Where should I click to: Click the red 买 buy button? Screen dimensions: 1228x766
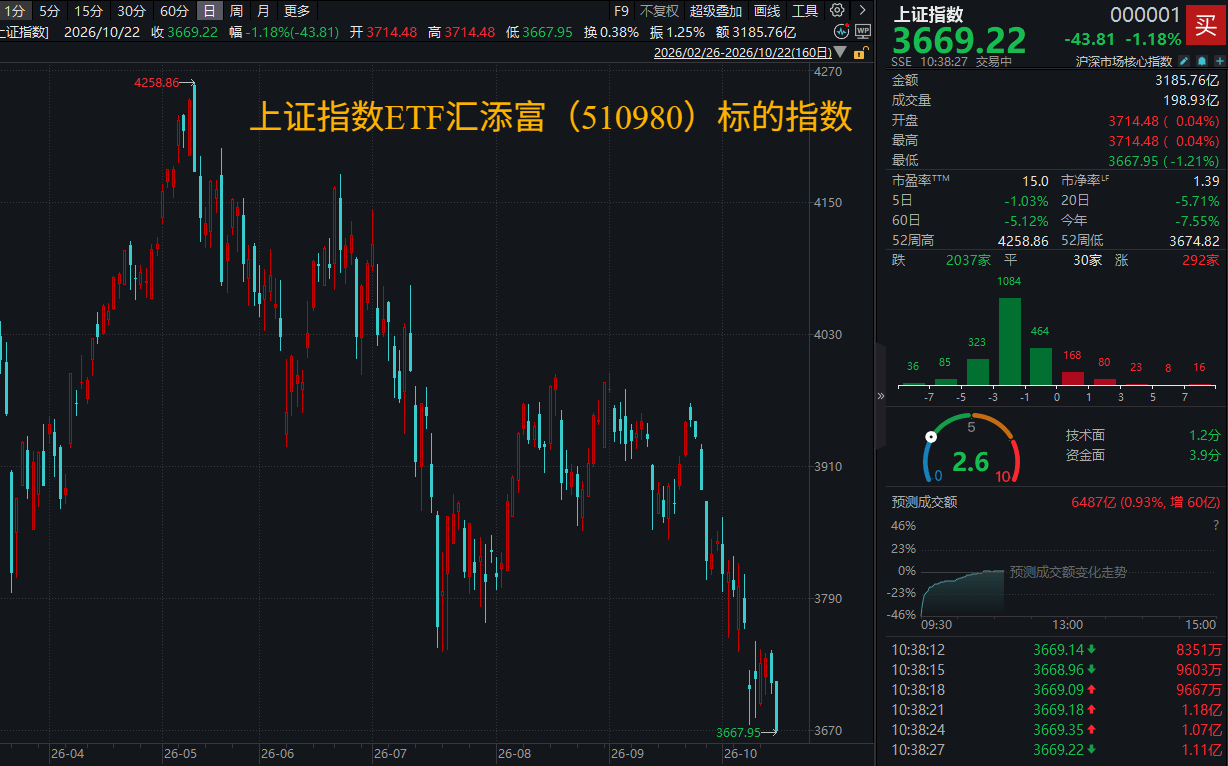point(1205,27)
